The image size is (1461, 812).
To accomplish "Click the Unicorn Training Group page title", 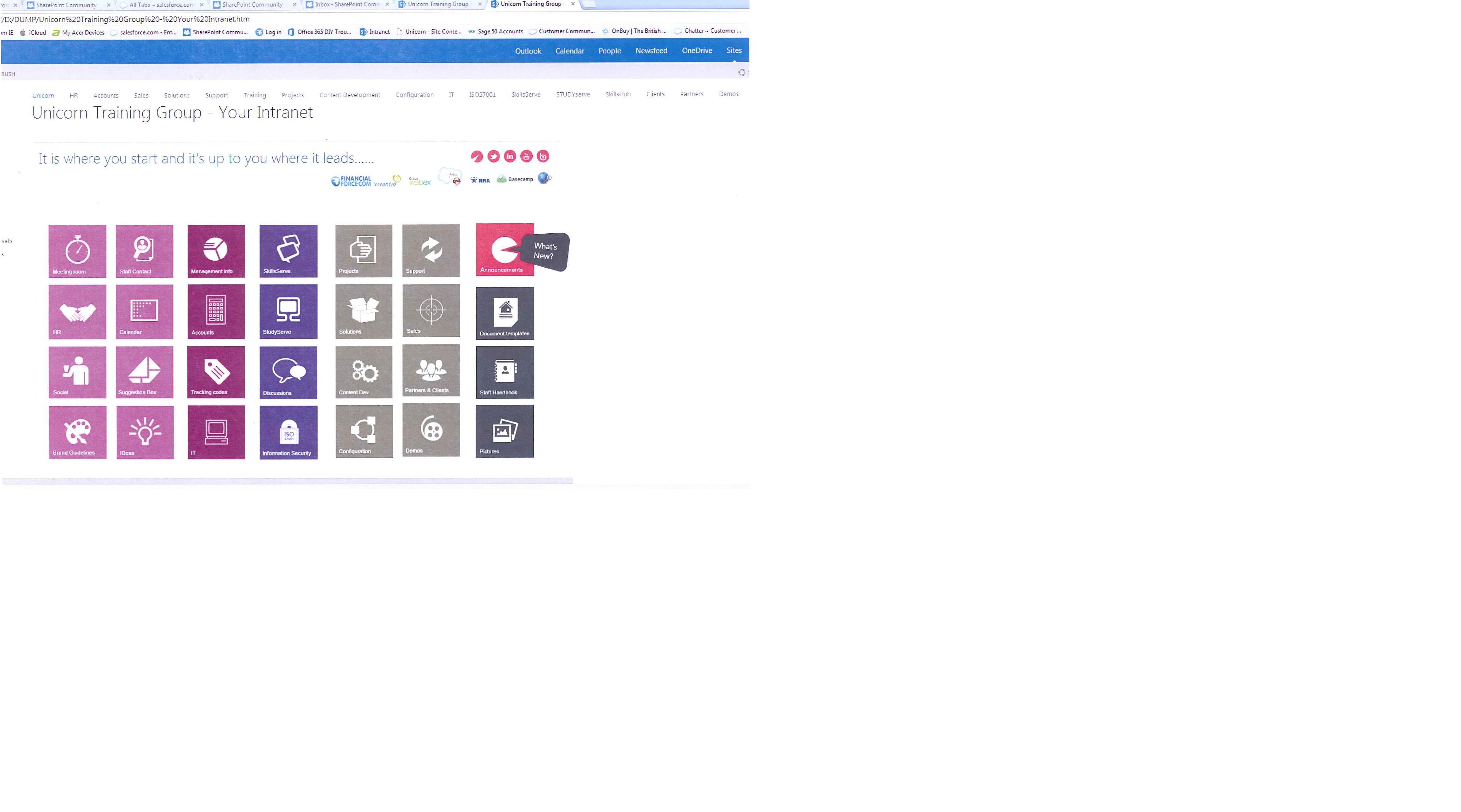I will (x=172, y=112).
